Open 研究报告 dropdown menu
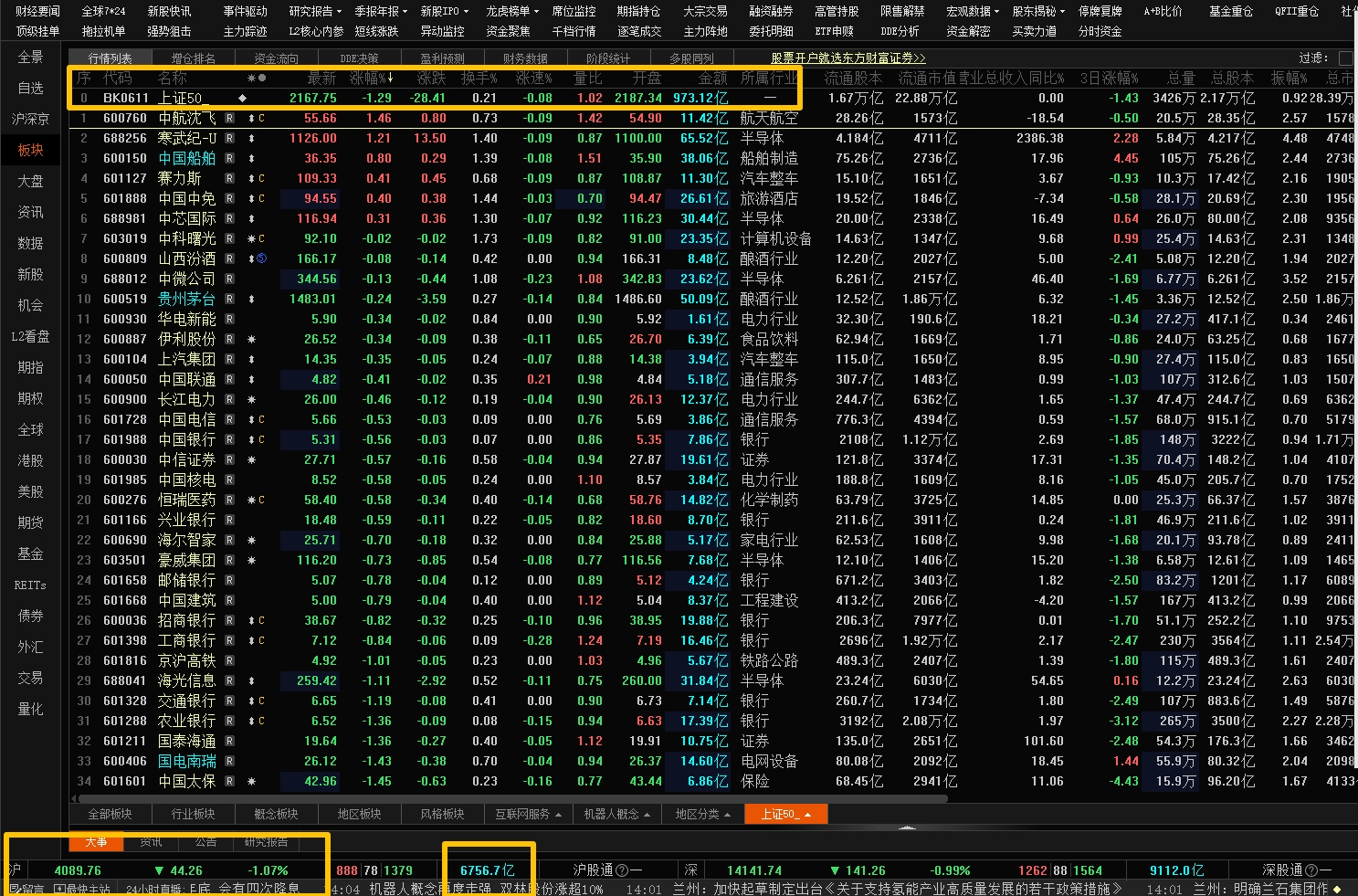Viewport: 1358px width, 896px height. 315,12
